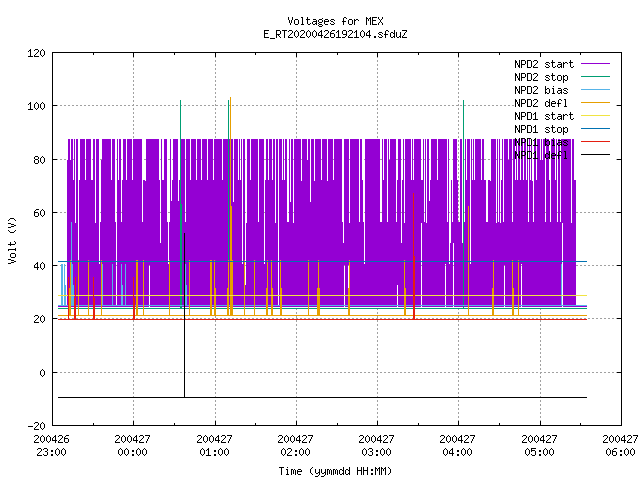
Task: Click the y-axis value 40
Action: click(x=39, y=266)
